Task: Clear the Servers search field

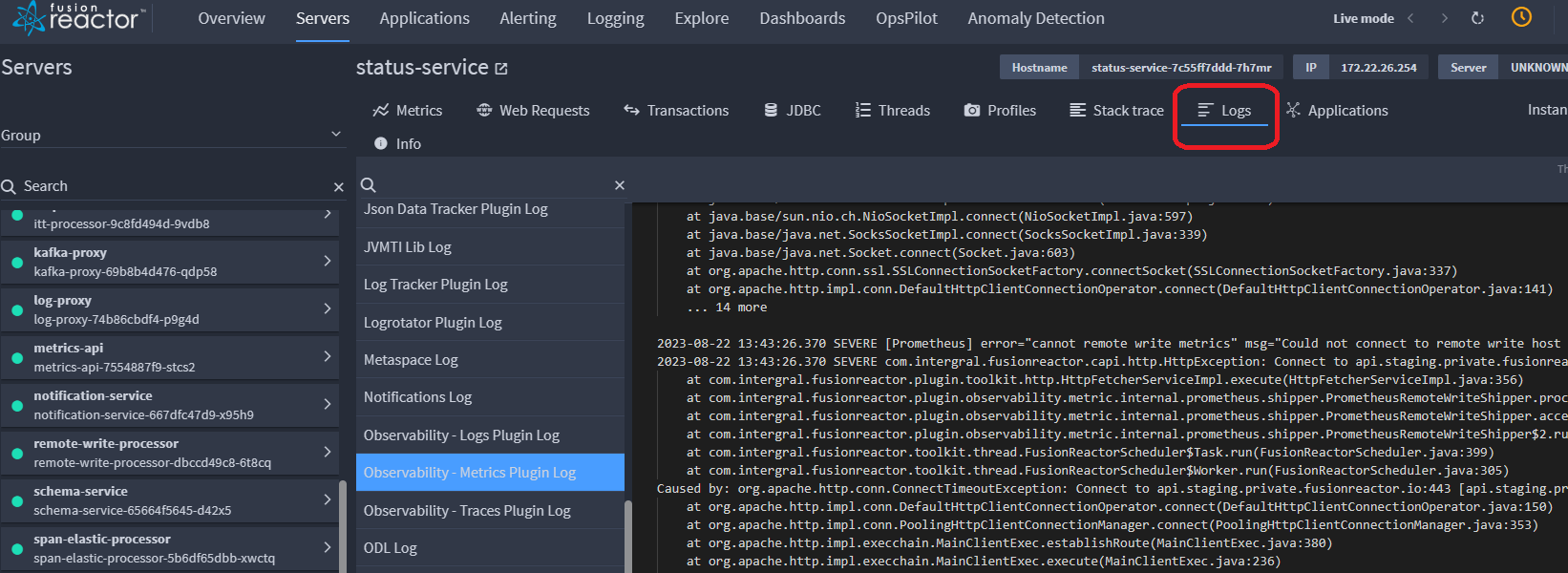Action: click(x=338, y=187)
